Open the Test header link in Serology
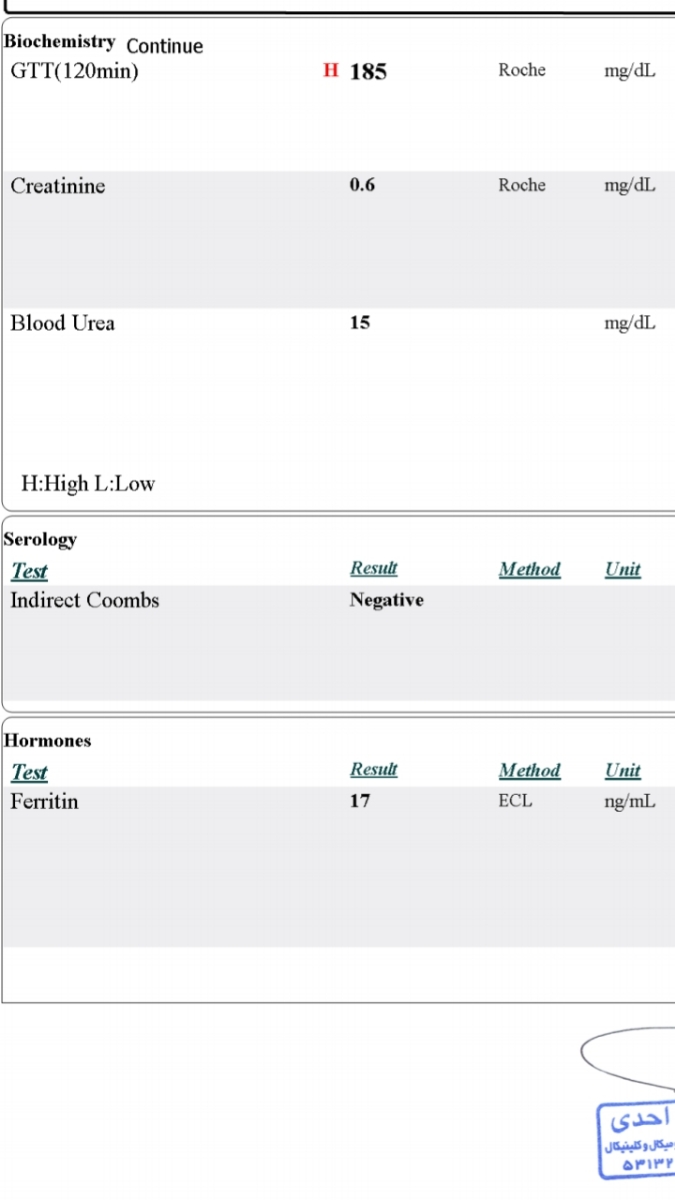This screenshot has height=1200, width=675. pyautogui.click(x=29, y=571)
